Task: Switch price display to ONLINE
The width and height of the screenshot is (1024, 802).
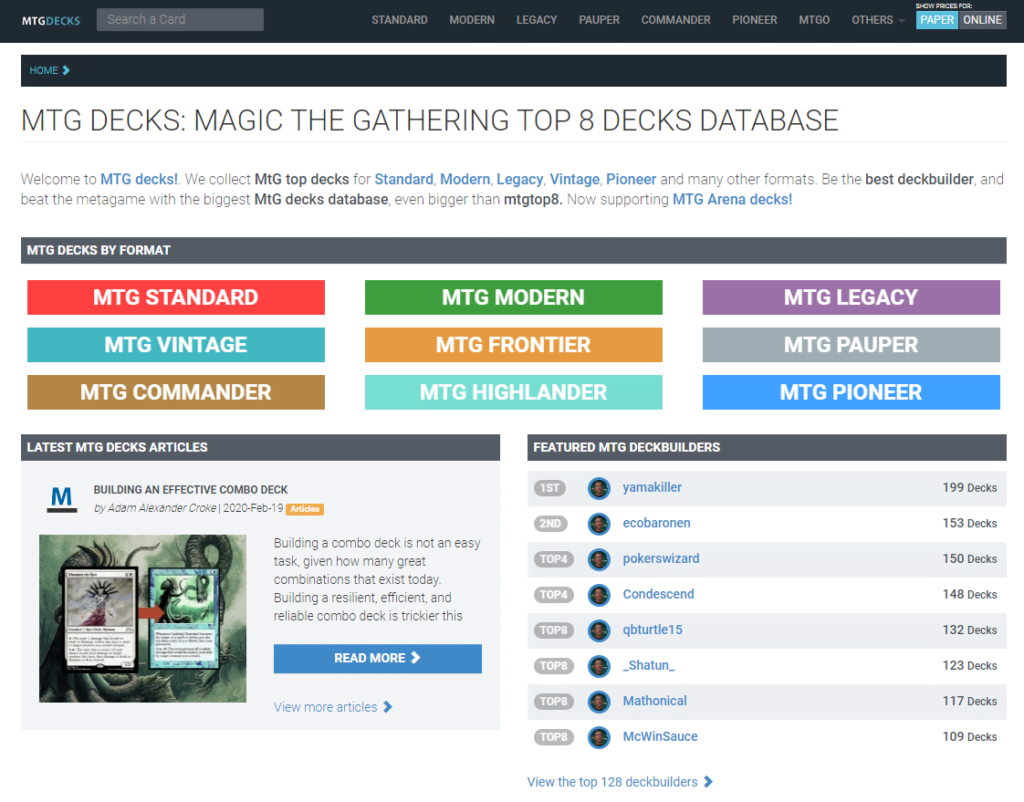Action: (x=982, y=20)
